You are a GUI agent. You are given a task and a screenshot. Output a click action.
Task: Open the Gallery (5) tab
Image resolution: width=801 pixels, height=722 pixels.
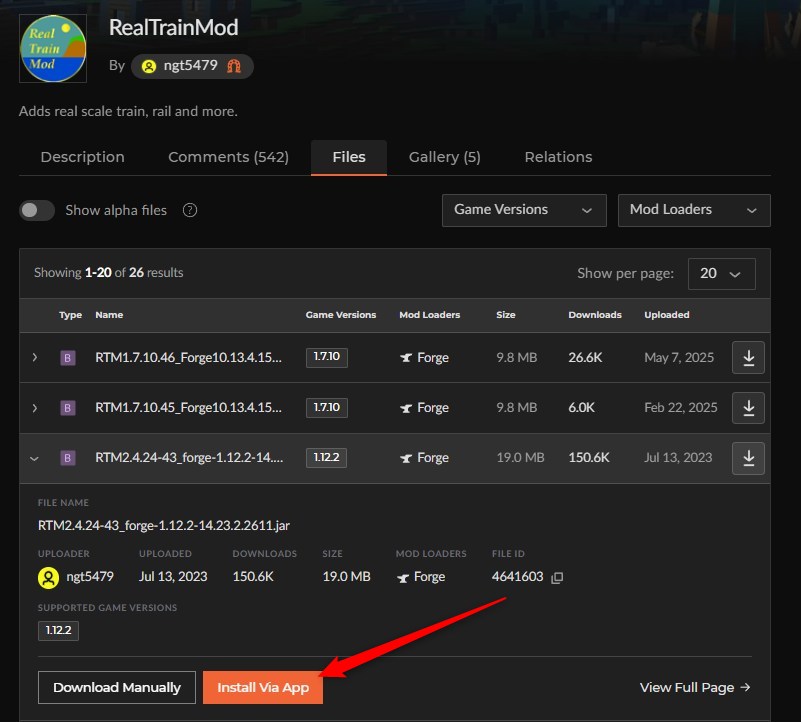click(x=444, y=157)
